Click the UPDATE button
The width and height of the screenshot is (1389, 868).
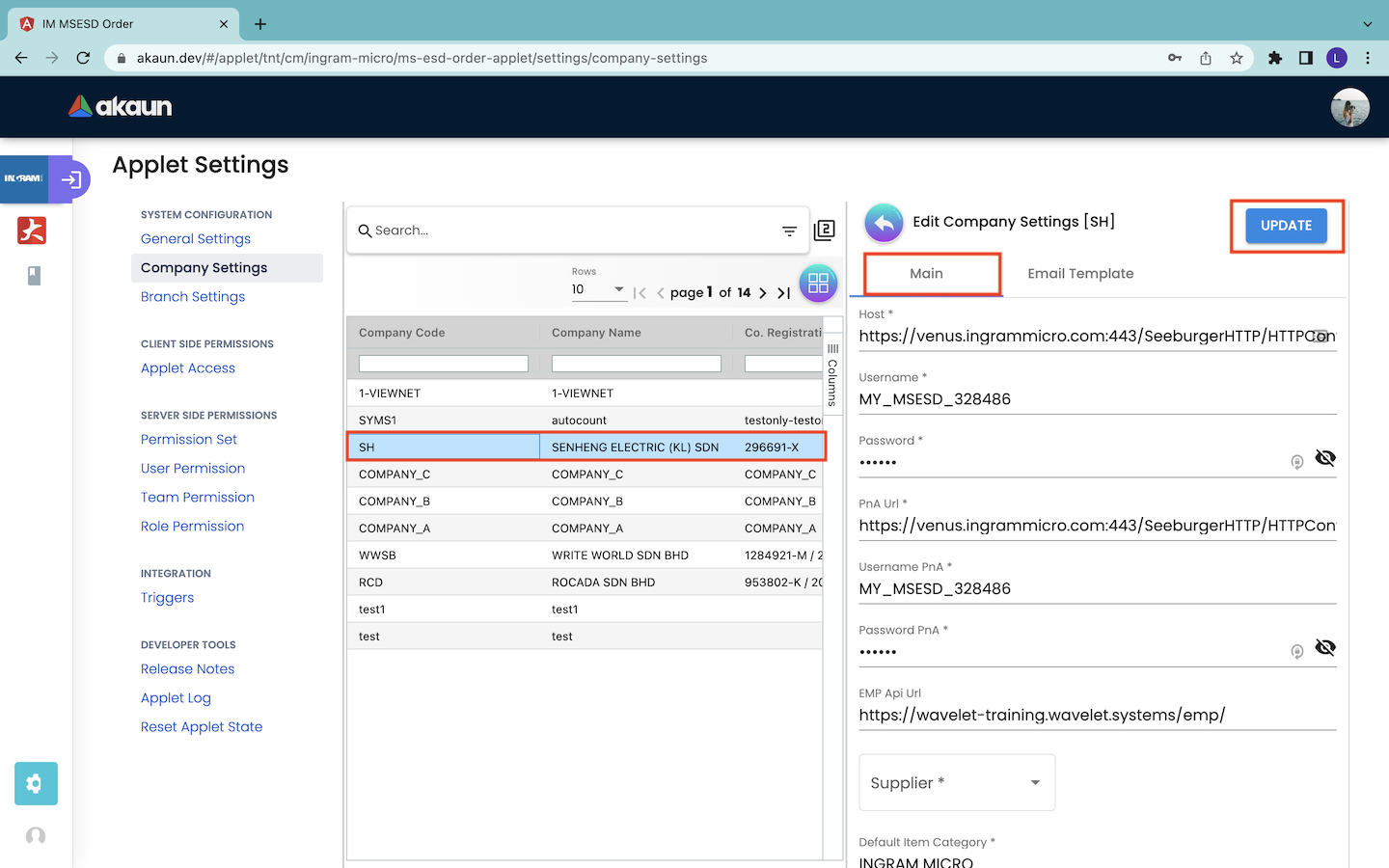(x=1286, y=226)
